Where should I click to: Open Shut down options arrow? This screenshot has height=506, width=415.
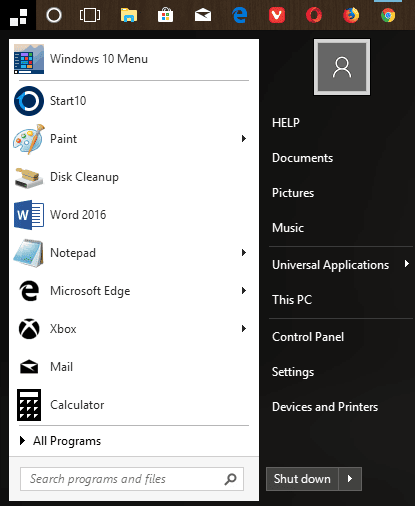click(350, 479)
